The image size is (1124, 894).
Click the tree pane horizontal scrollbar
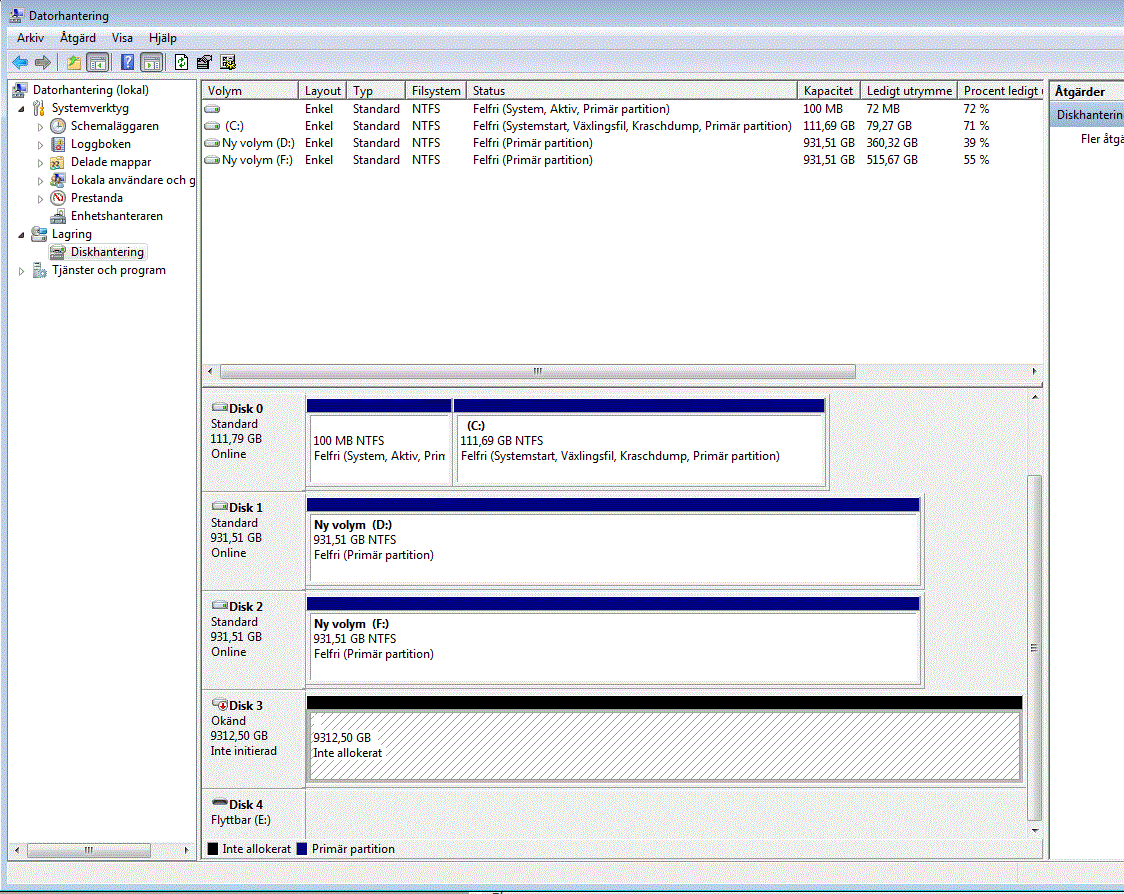pos(89,850)
